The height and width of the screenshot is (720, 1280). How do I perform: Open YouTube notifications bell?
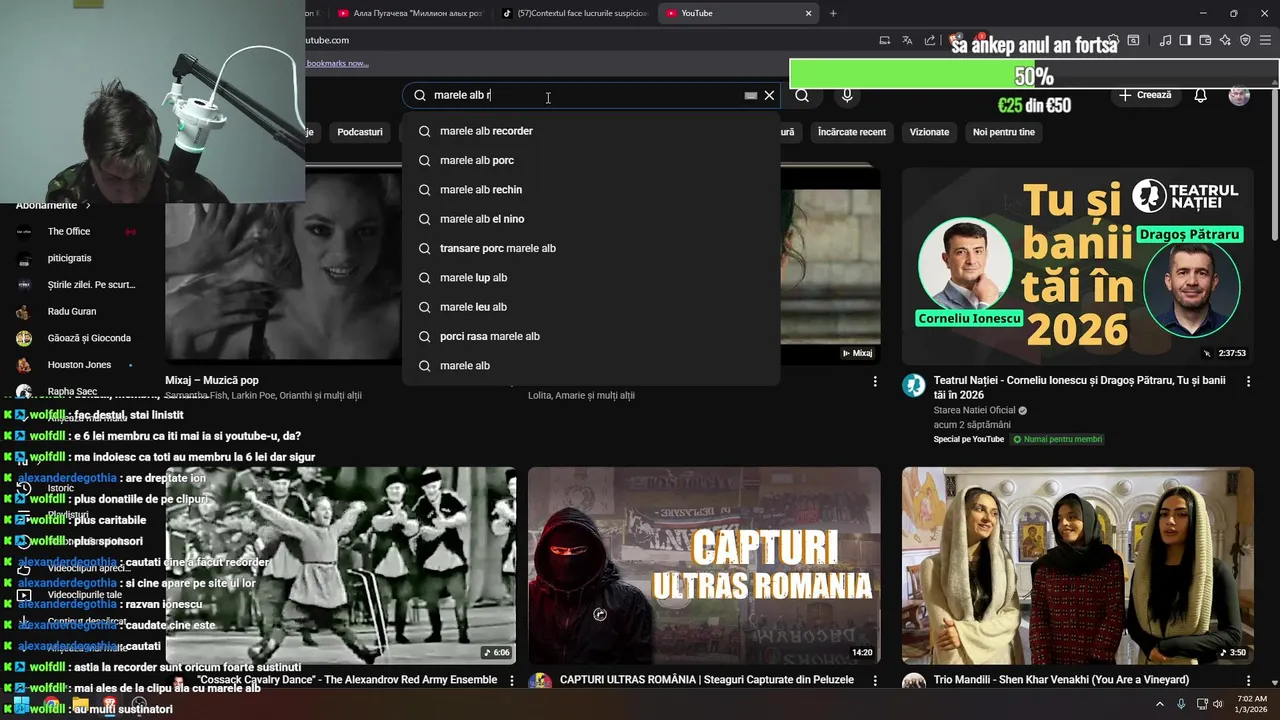(x=1200, y=95)
